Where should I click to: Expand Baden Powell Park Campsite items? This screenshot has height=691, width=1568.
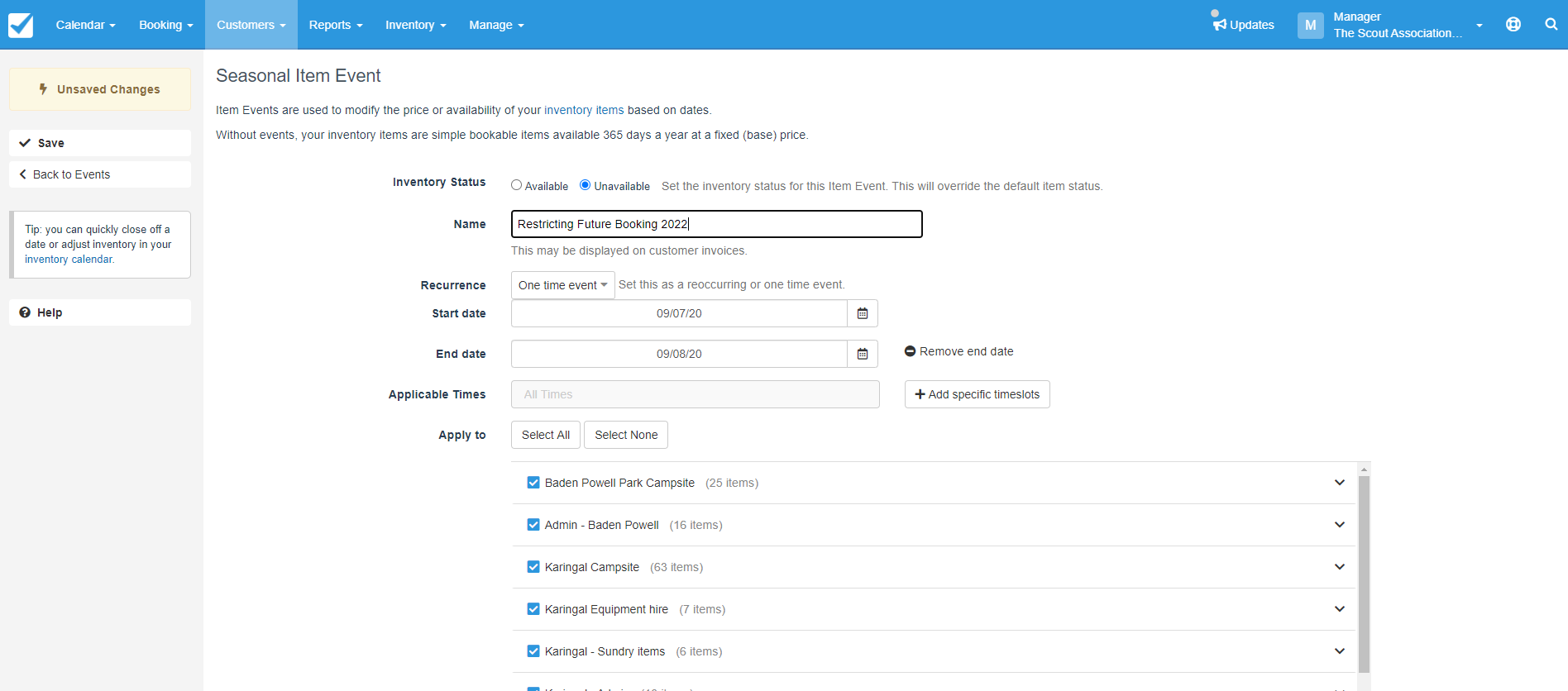click(x=1340, y=483)
